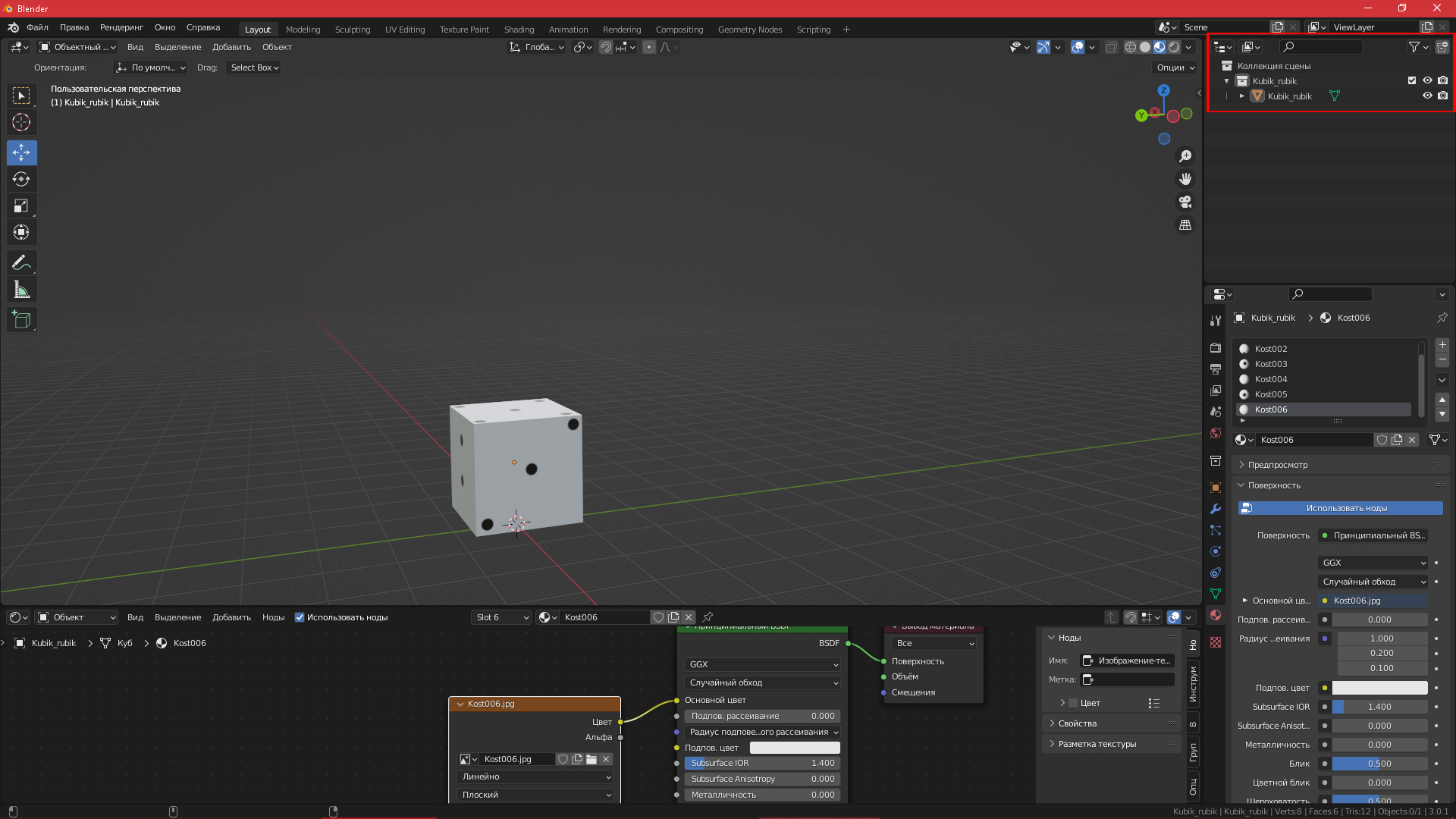Screen dimensions: 1456x819
Task: Adjust the Блик slider value
Action: [1379, 764]
